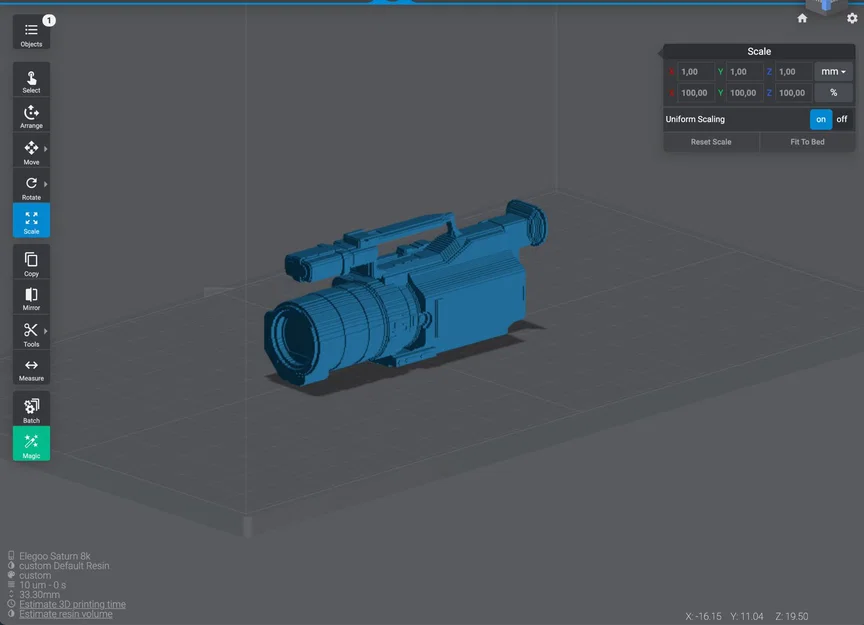Click the 33.30mm height value
Screen dimensions: 864x625
pyautogui.click(x=39, y=595)
